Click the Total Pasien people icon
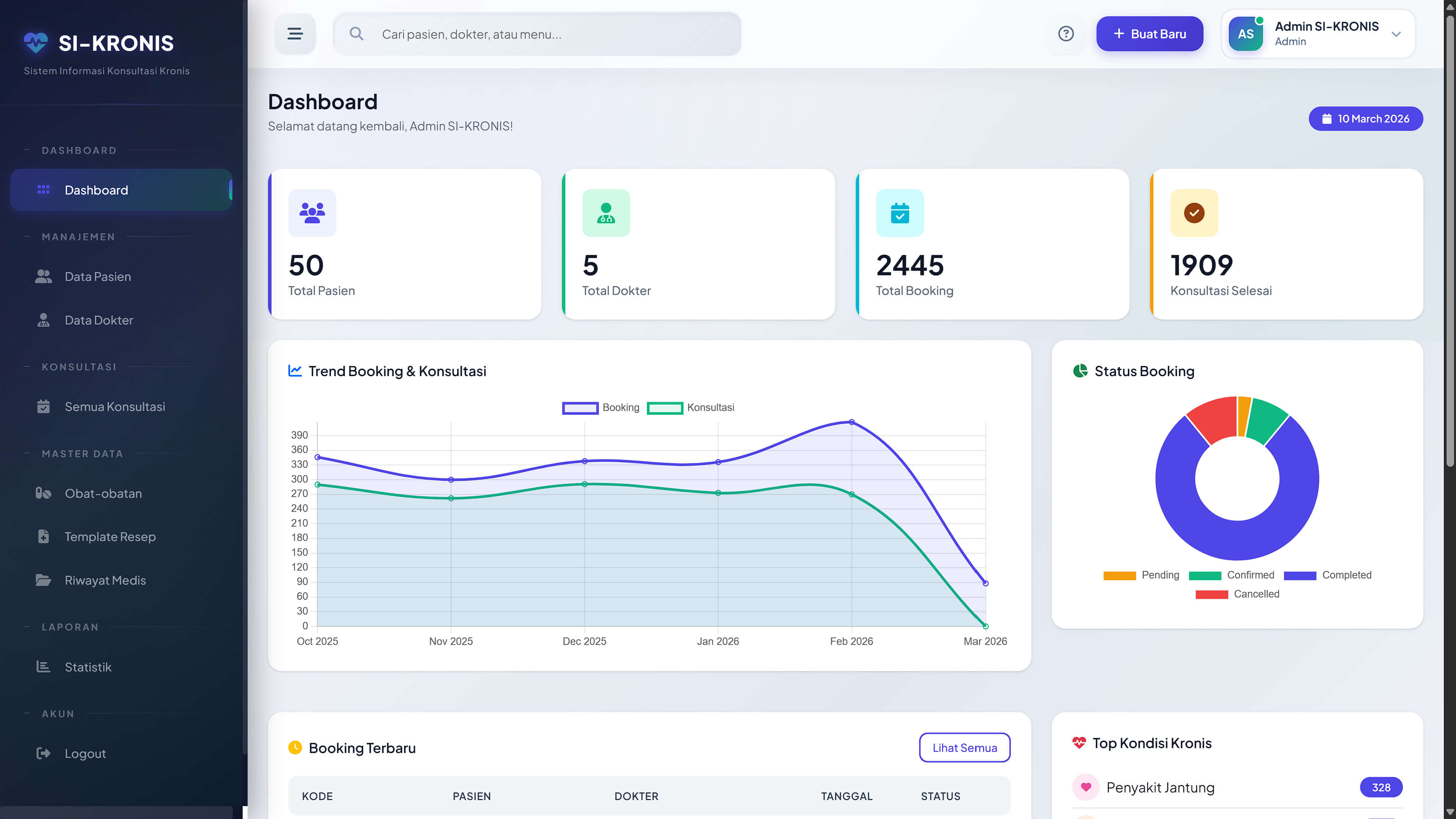Viewport: 1456px width, 819px height. (x=312, y=213)
